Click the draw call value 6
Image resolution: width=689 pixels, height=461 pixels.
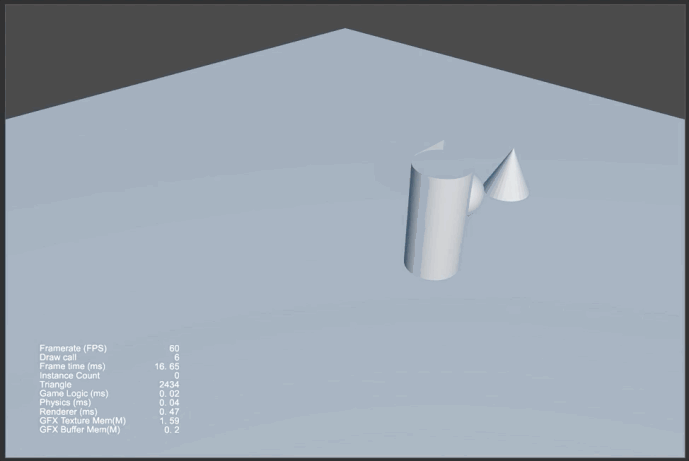pos(177,357)
